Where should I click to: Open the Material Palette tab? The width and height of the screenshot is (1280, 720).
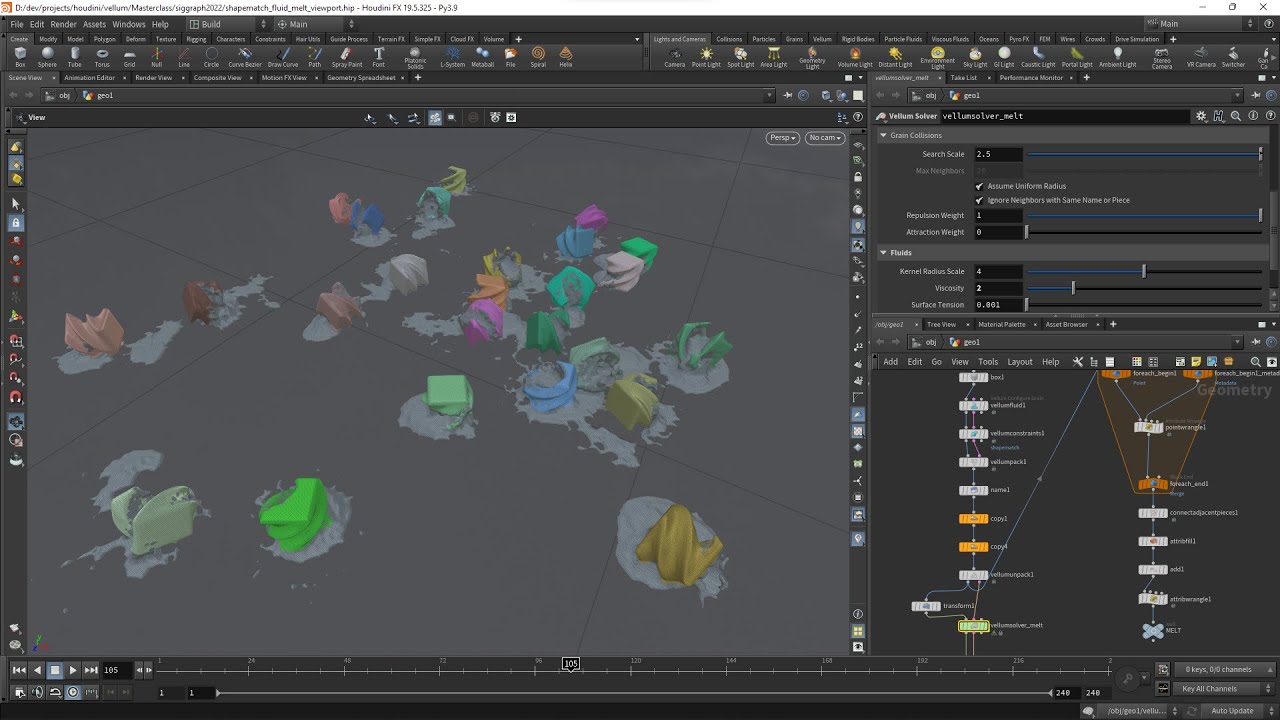tap(1002, 324)
